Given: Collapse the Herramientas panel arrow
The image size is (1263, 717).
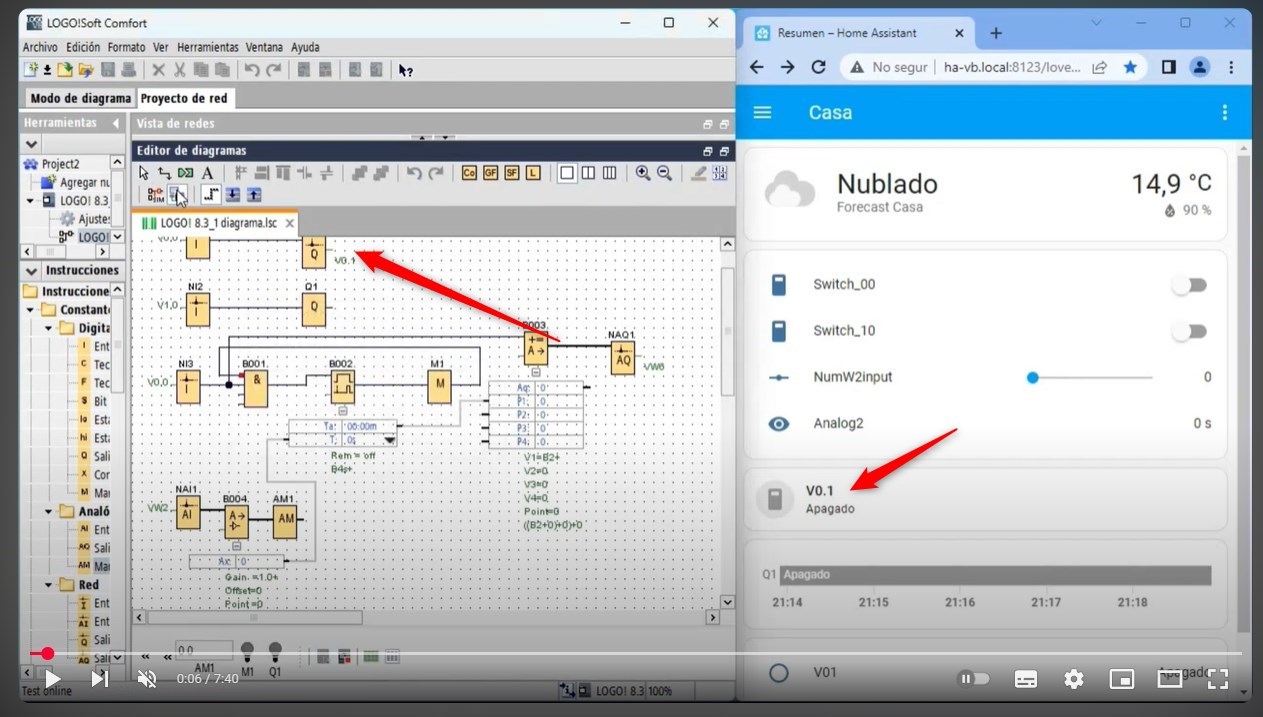Looking at the screenshot, I should pos(115,123).
